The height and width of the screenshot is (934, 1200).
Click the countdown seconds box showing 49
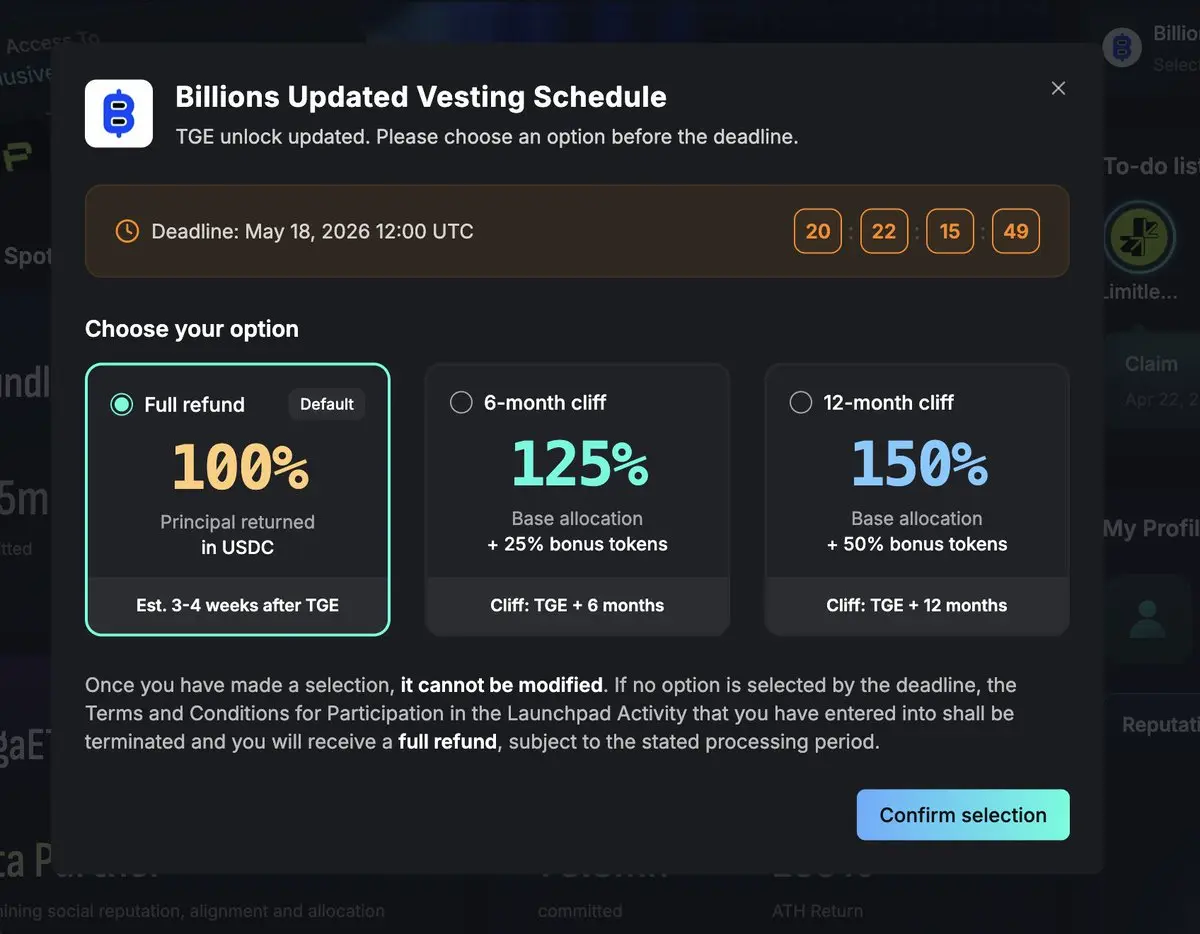point(1016,231)
